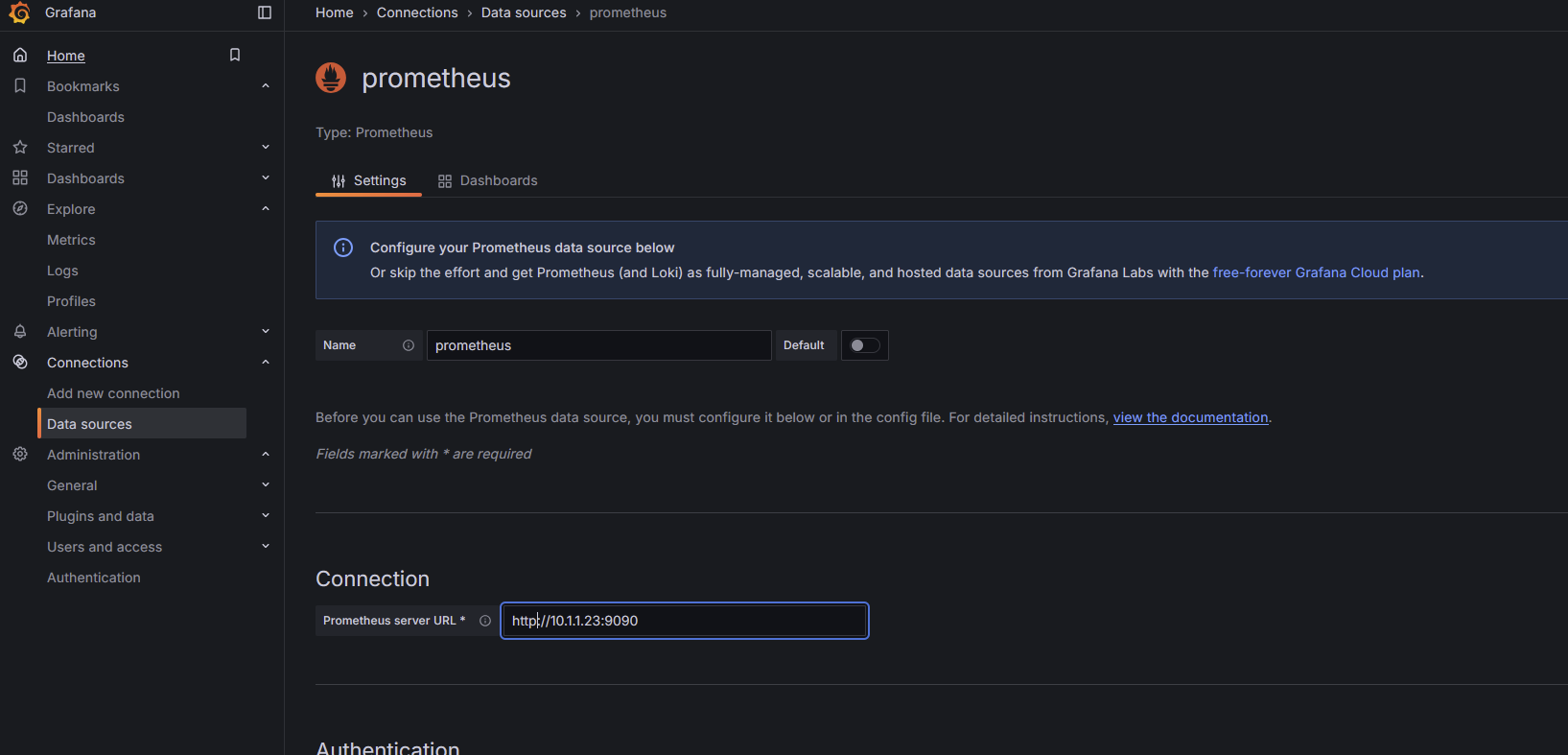Viewport: 1568px width, 755px height.
Task: Collapse the Administration section chevron
Action: (266, 454)
